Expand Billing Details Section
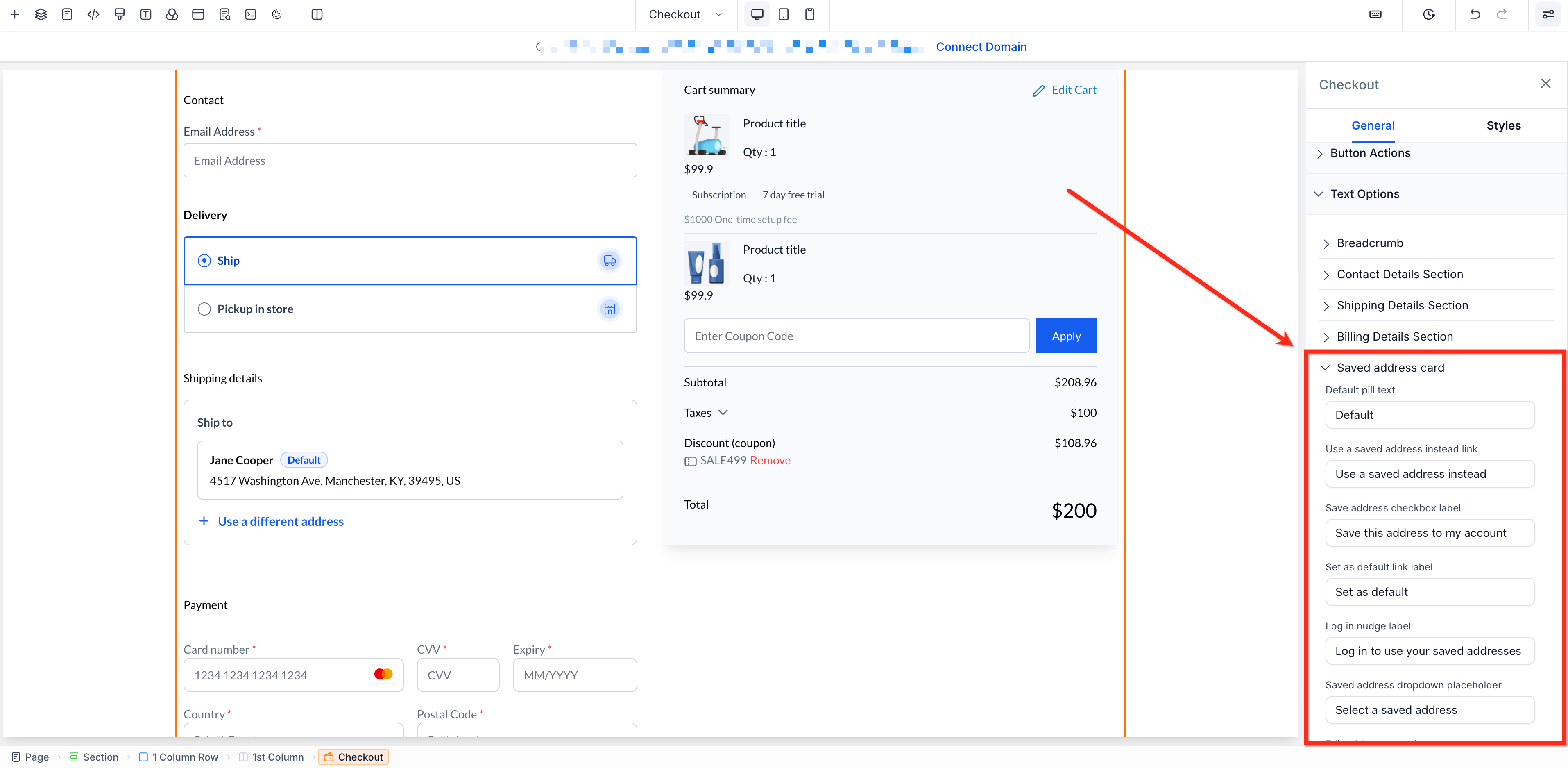 (1394, 336)
